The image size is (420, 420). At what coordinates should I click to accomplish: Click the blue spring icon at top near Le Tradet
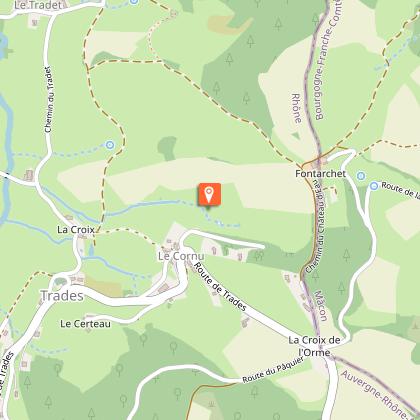134,1
